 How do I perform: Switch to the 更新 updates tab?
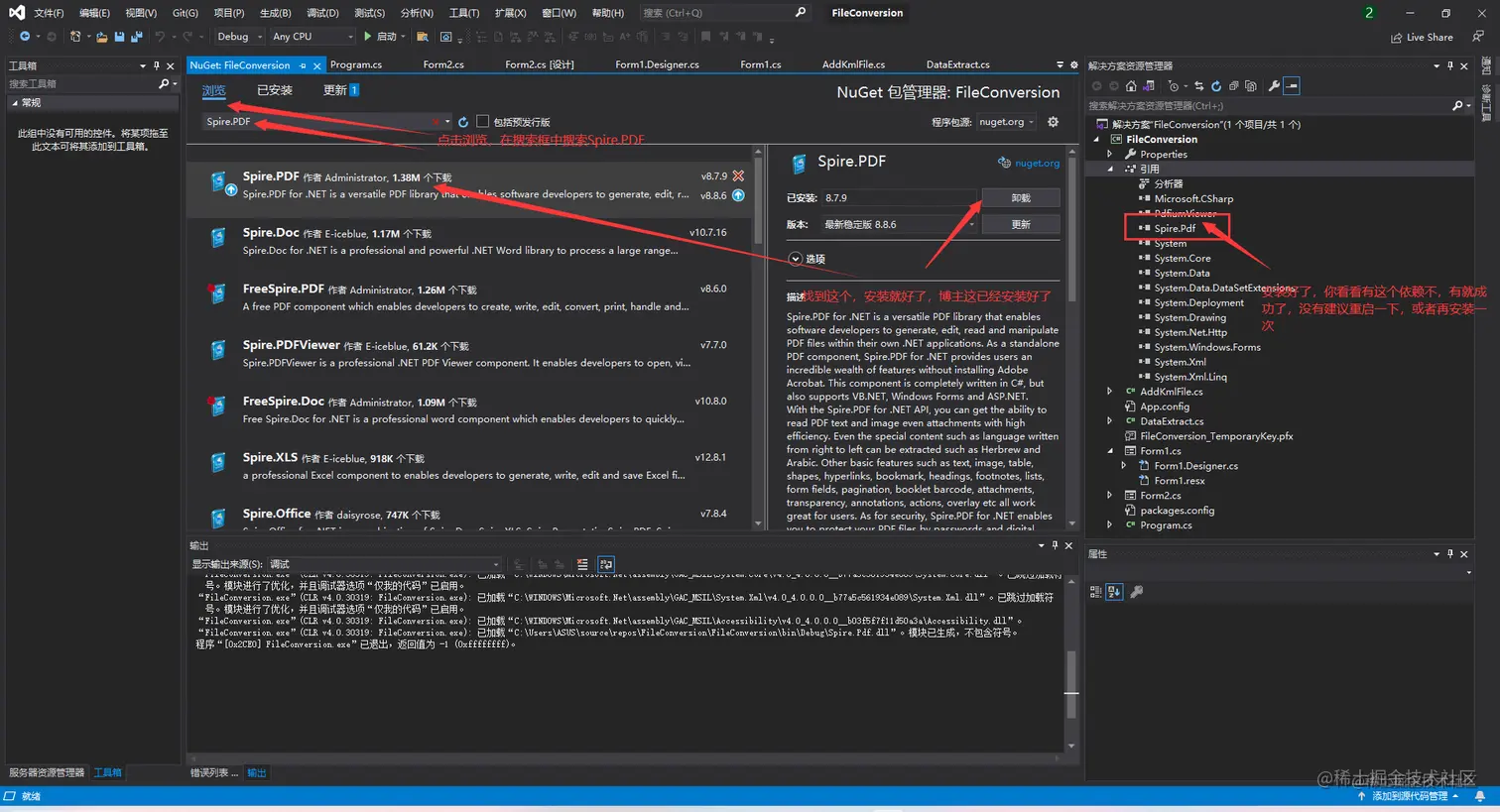[x=340, y=90]
